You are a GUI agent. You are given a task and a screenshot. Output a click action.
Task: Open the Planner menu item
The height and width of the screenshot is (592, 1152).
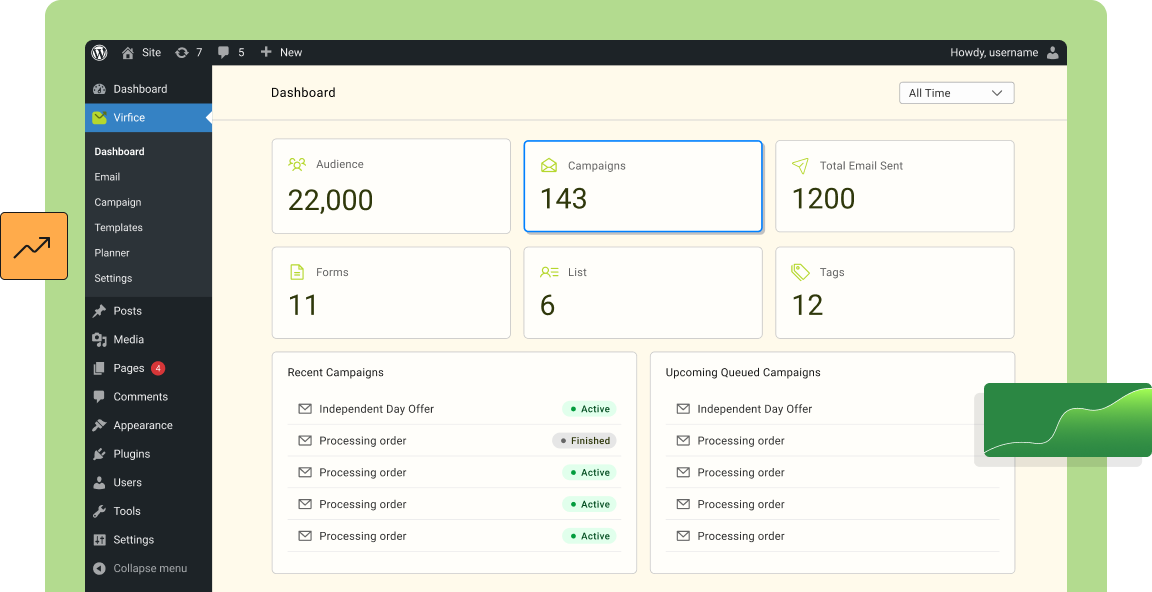(112, 253)
